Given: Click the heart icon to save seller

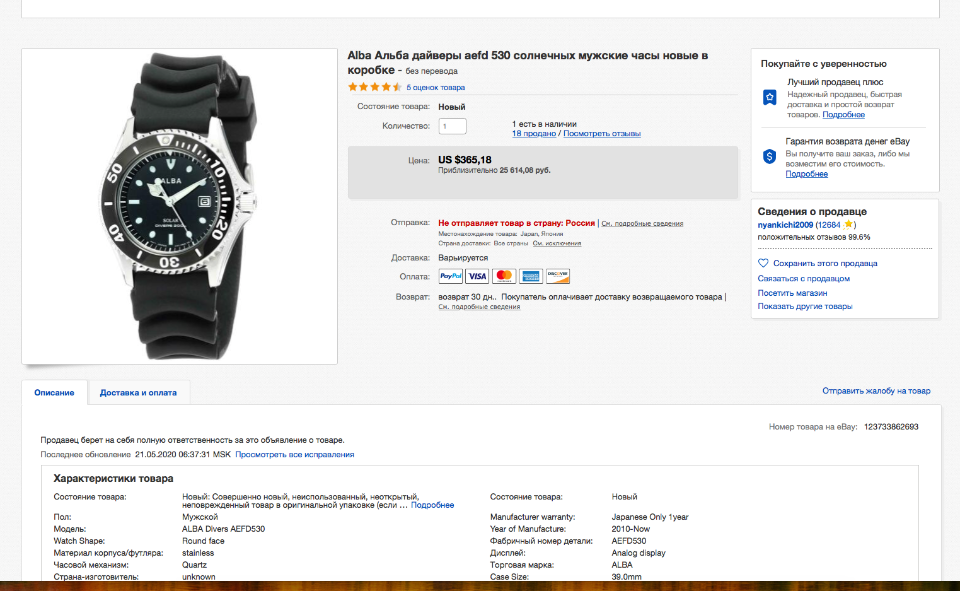Looking at the screenshot, I should (764, 263).
